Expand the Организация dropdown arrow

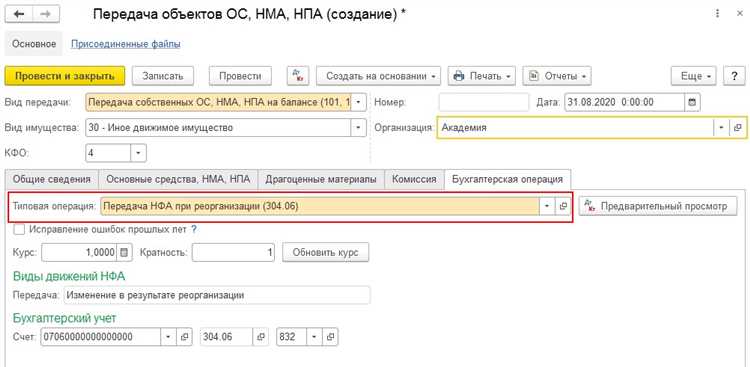click(x=722, y=128)
